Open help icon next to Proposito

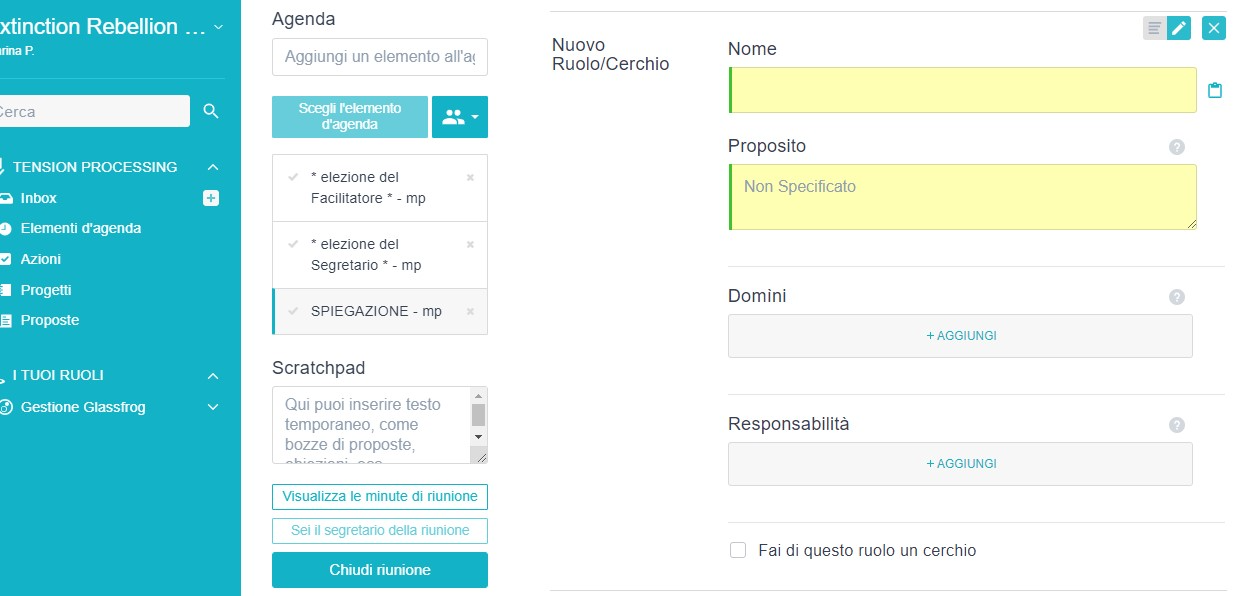point(1177,147)
